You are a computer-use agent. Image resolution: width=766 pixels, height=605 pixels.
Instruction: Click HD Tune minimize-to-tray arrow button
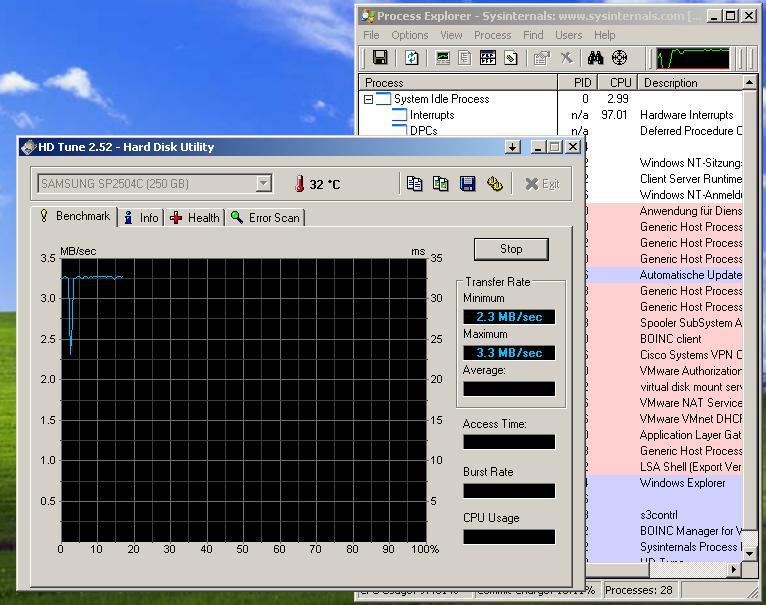point(512,147)
